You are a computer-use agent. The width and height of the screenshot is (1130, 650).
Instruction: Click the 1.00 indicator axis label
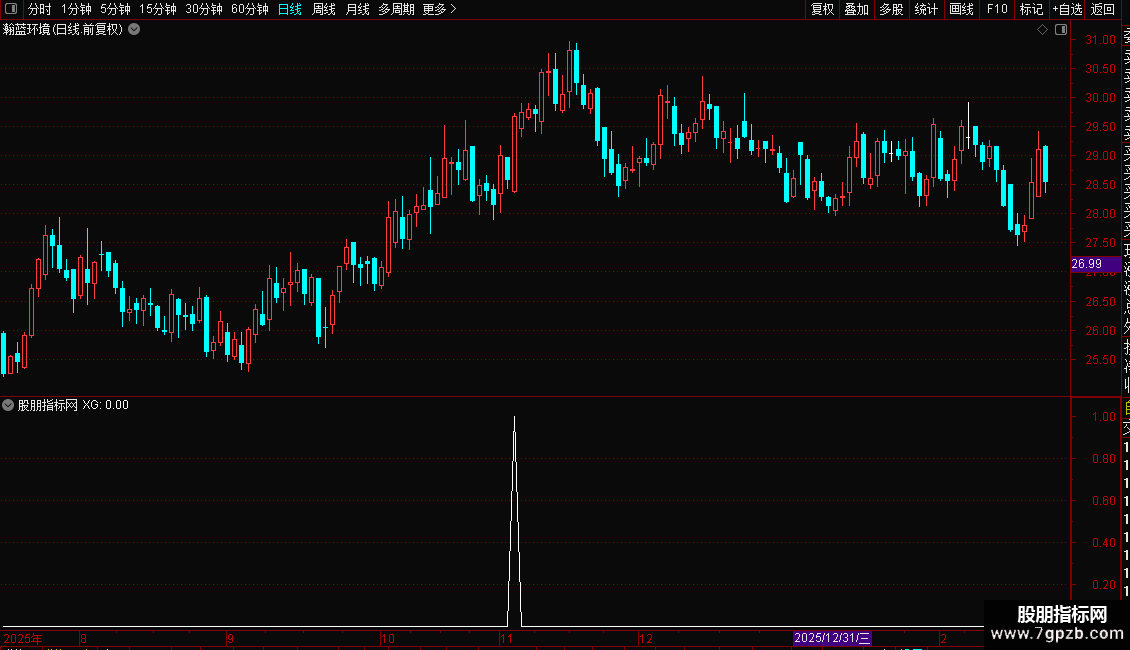[x=1103, y=417]
